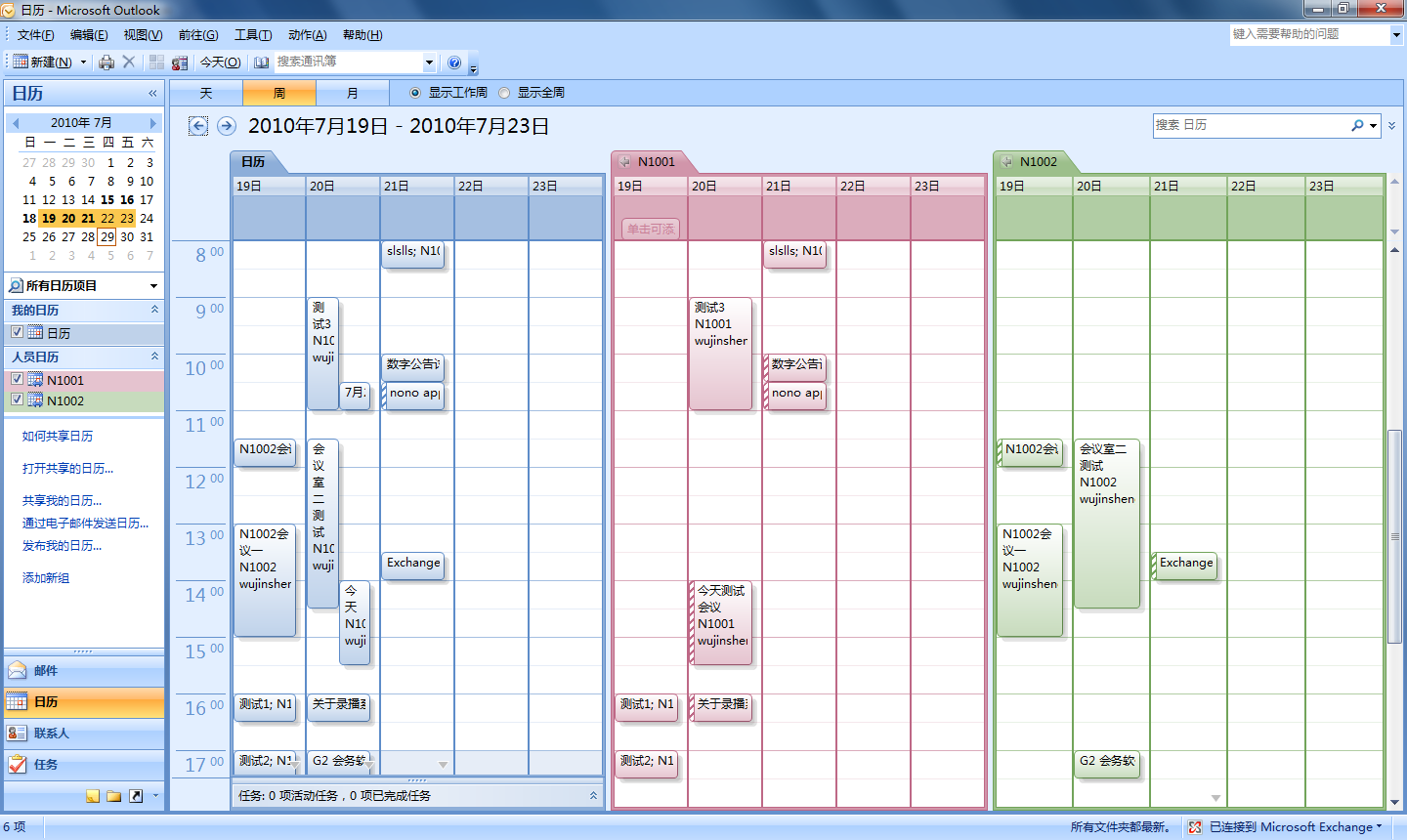Open the help question box dropdown

(x=1396, y=34)
